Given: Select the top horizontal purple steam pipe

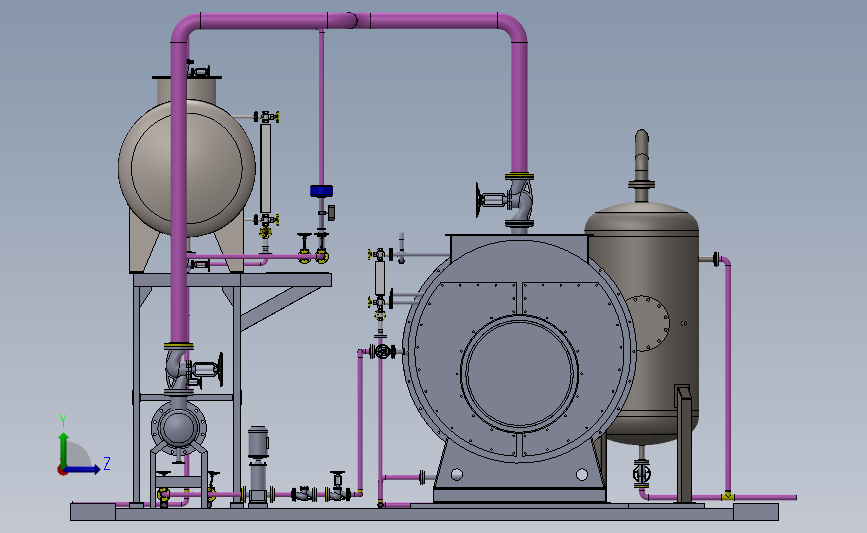Looking at the screenshot, I should pos(348,21).
